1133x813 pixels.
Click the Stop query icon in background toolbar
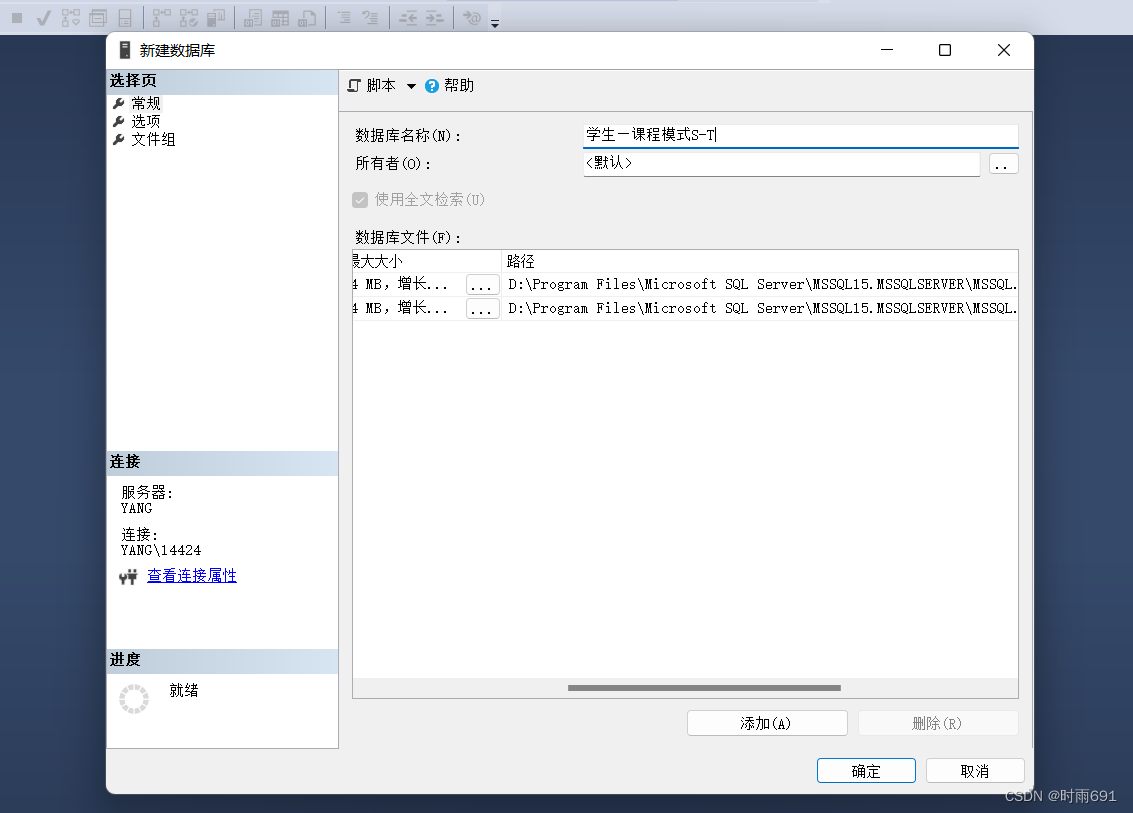pyautogui.click(x=17, y=18)
